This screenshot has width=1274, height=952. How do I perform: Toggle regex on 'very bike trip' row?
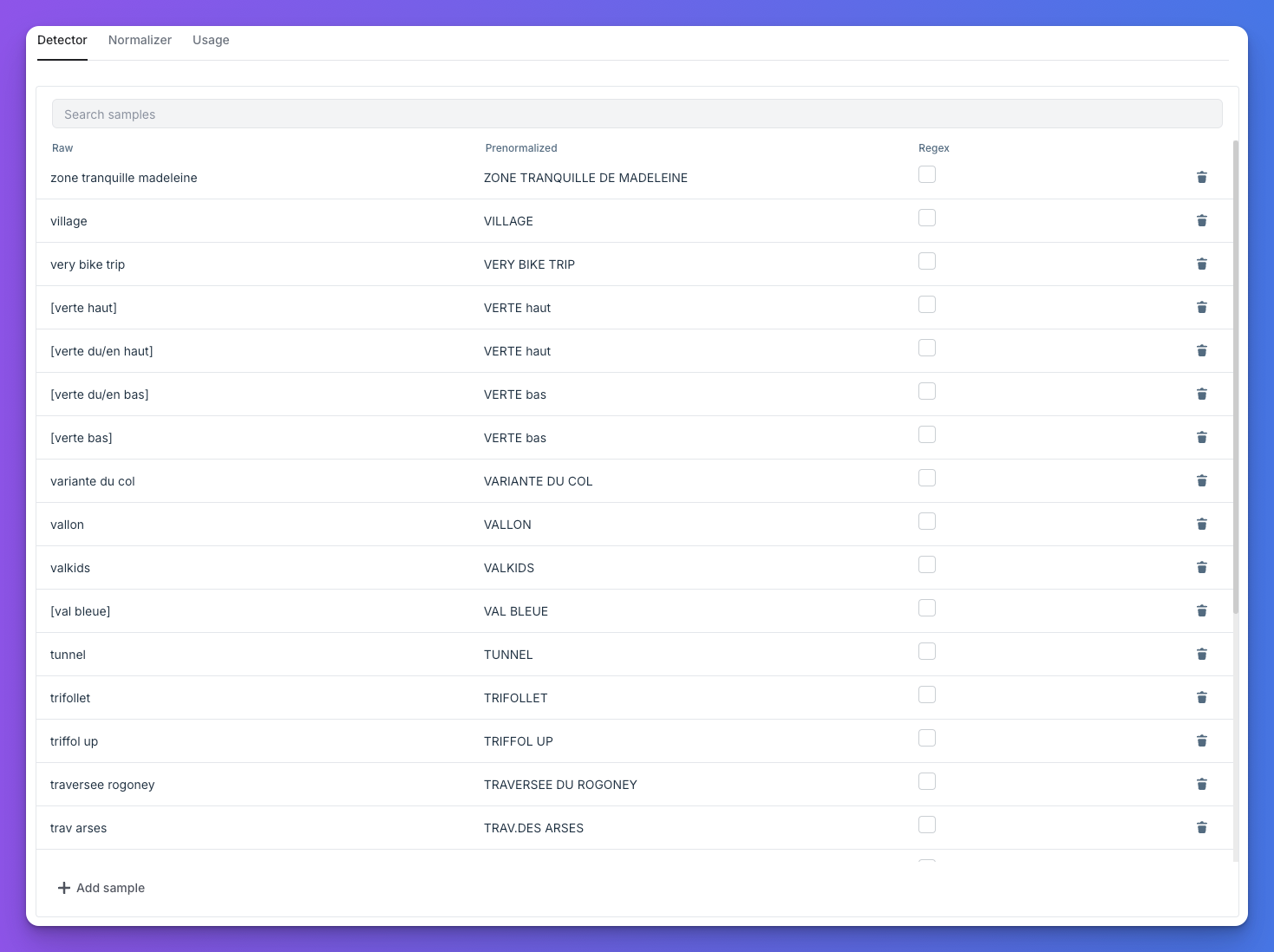927,261
